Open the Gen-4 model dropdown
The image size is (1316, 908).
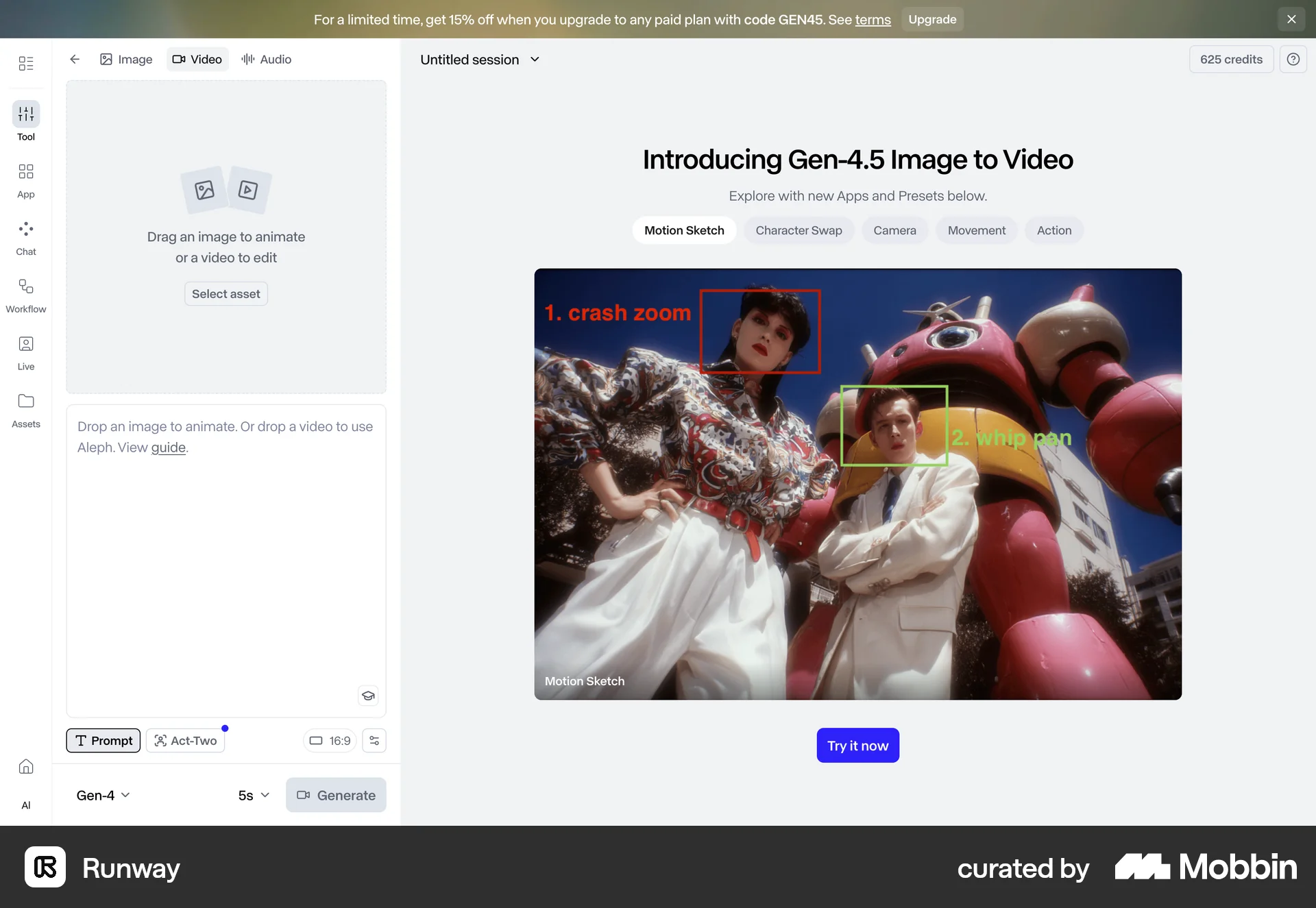(x=101, y=795)
